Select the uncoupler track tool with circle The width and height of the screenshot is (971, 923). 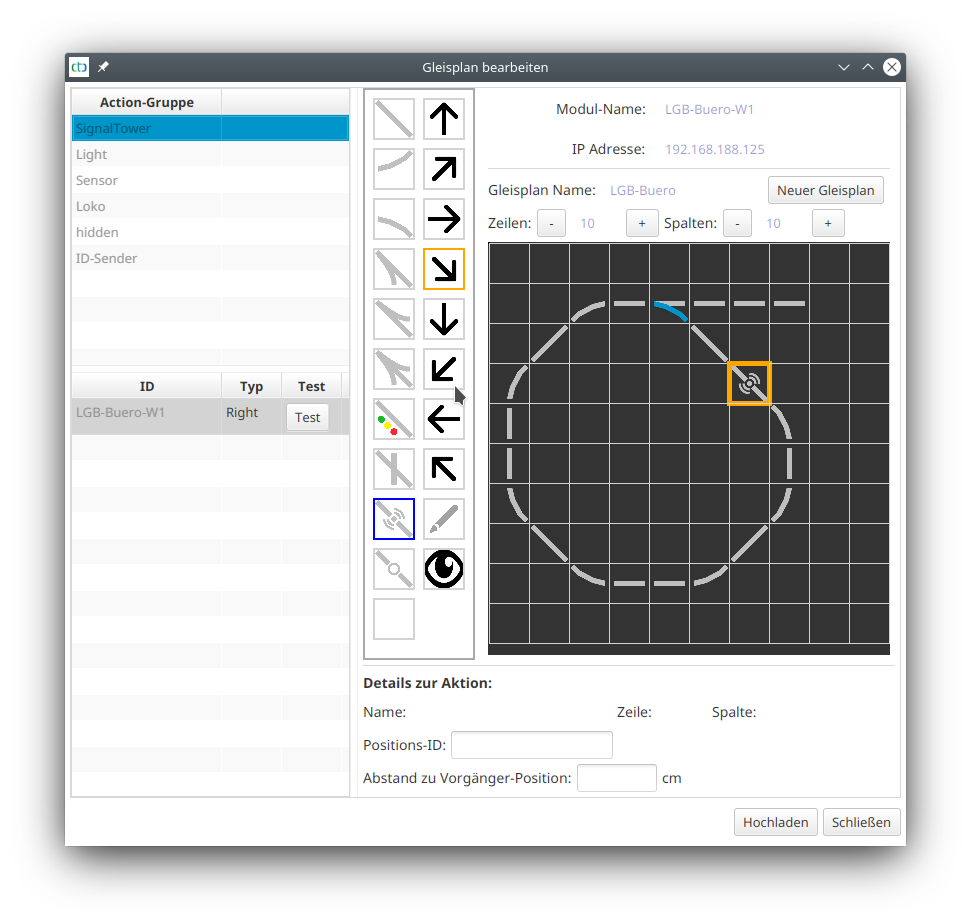click(x=393, y=568)
